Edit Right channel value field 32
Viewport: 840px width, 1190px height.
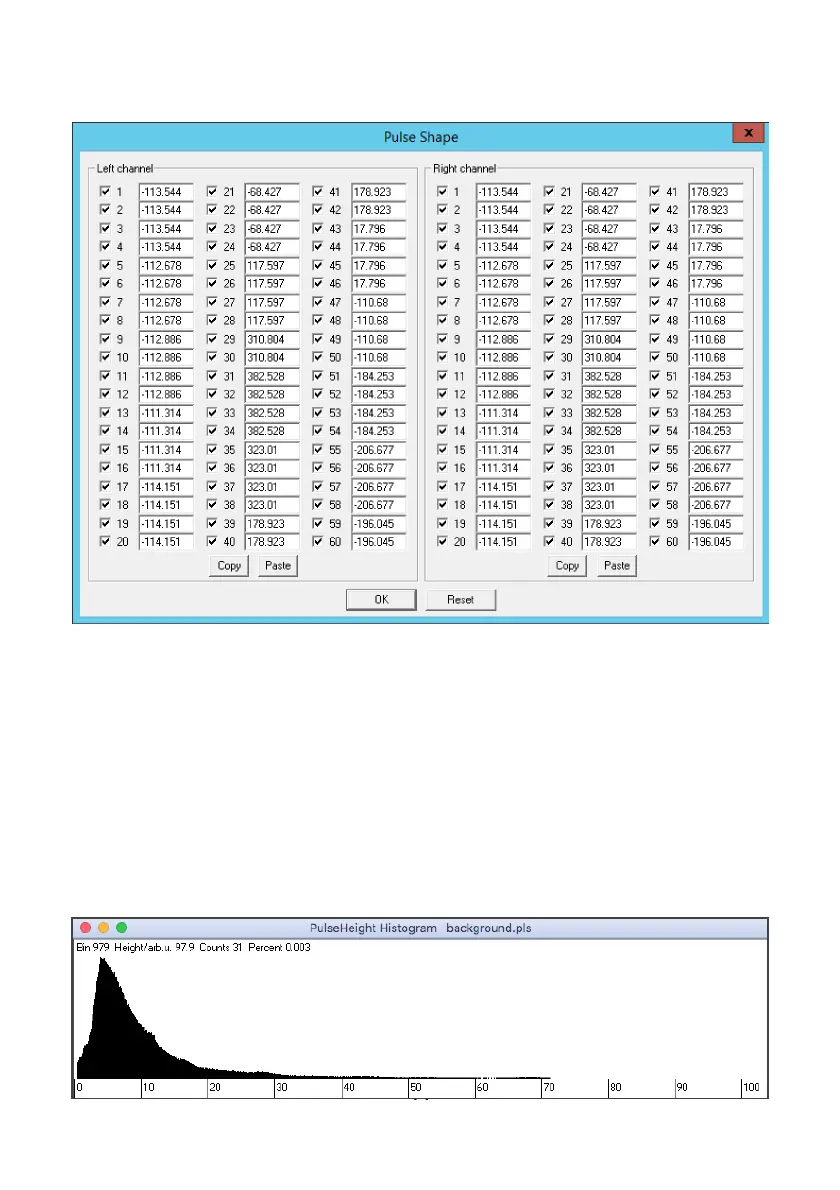609,395
